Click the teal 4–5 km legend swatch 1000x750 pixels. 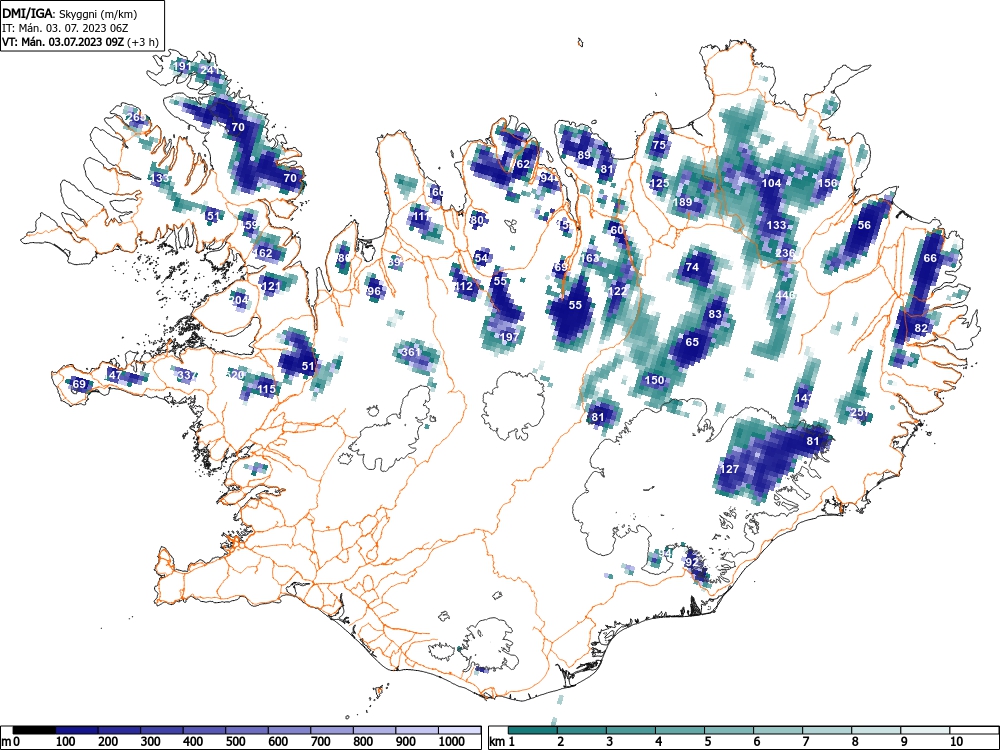coord(680,730)
